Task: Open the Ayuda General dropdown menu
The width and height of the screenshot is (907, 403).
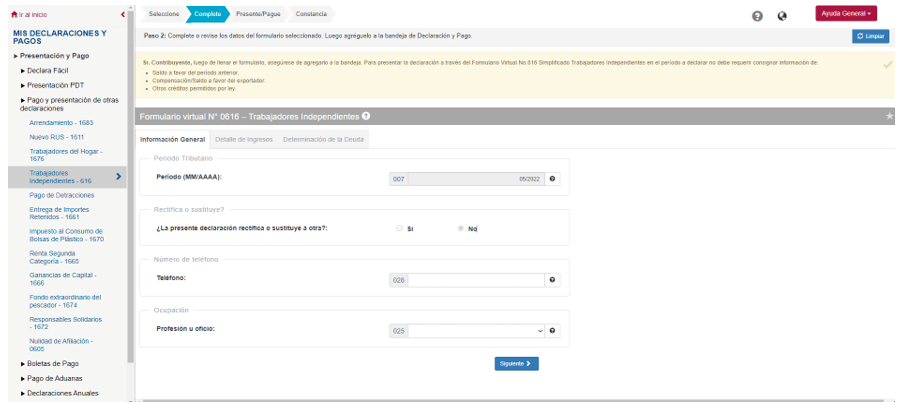Action: [x=846, y=13]
